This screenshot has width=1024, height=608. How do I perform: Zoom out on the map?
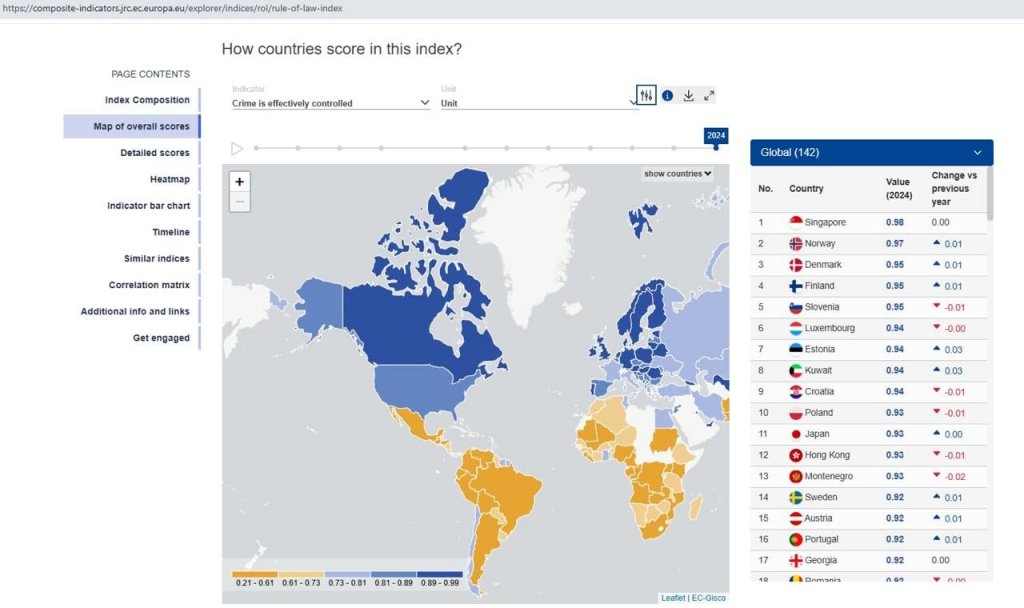240,202
